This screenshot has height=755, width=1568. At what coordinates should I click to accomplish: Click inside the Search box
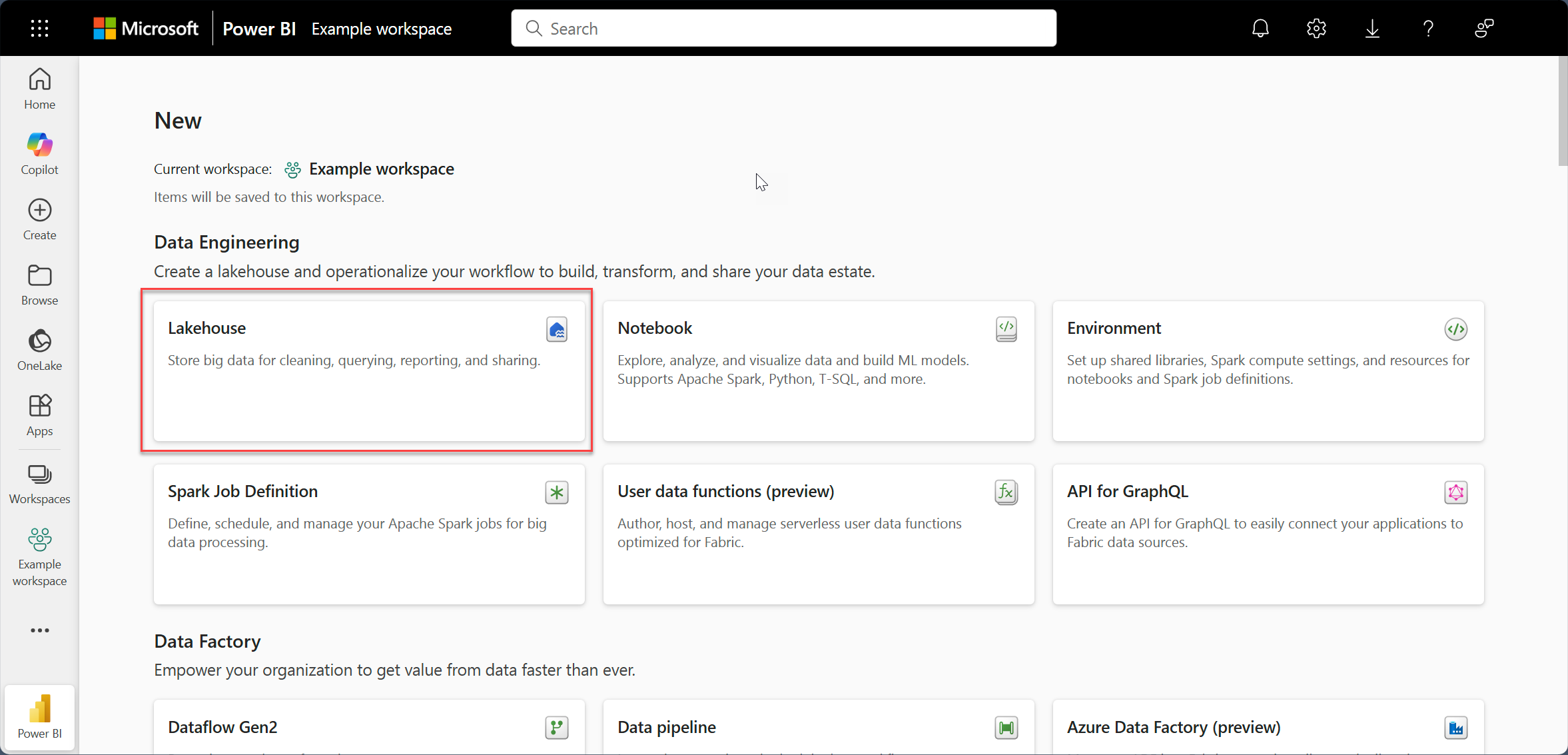point(783,28)
